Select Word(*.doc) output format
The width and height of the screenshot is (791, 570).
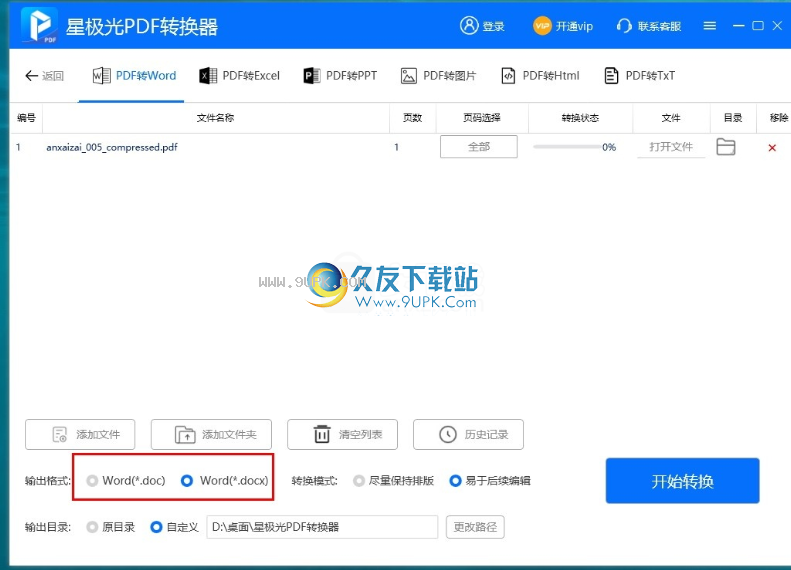[126, 481]
